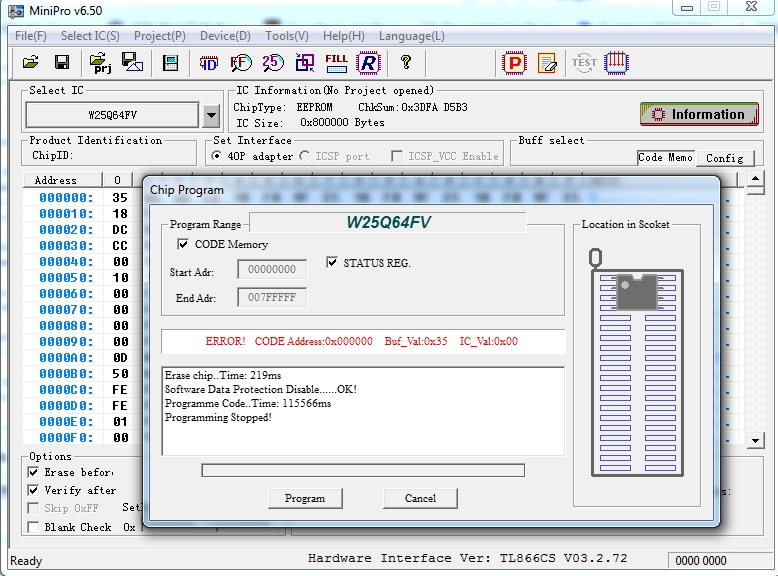Click hex value DC at address 000020
This screenshot has width=778, height=576.
[120, 230]
